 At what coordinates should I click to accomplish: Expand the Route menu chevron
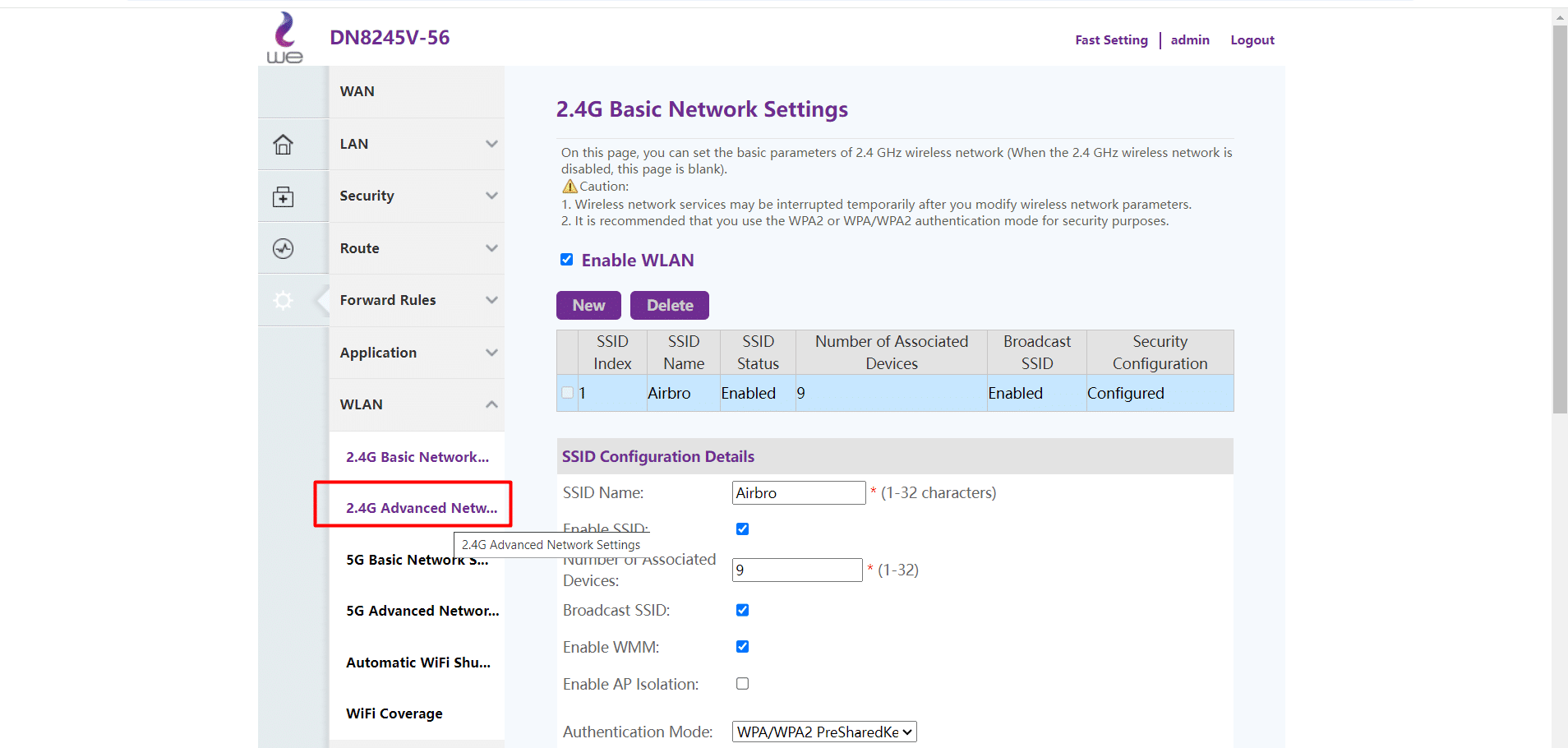[x=491, y=248]
